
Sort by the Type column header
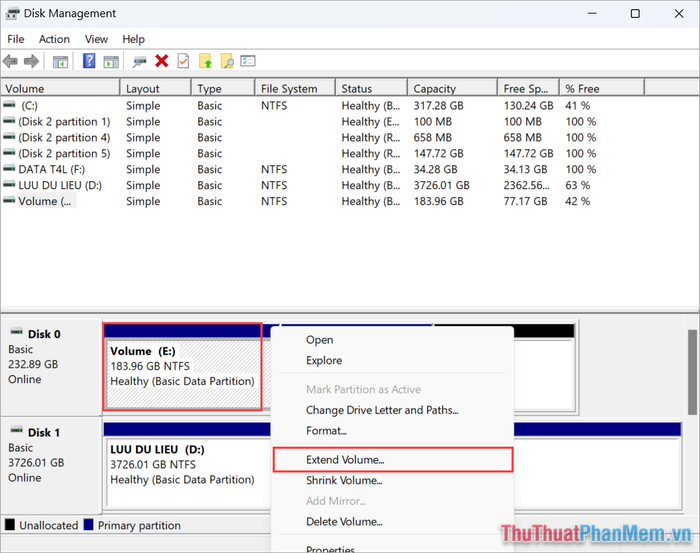(x=223, y=88)
